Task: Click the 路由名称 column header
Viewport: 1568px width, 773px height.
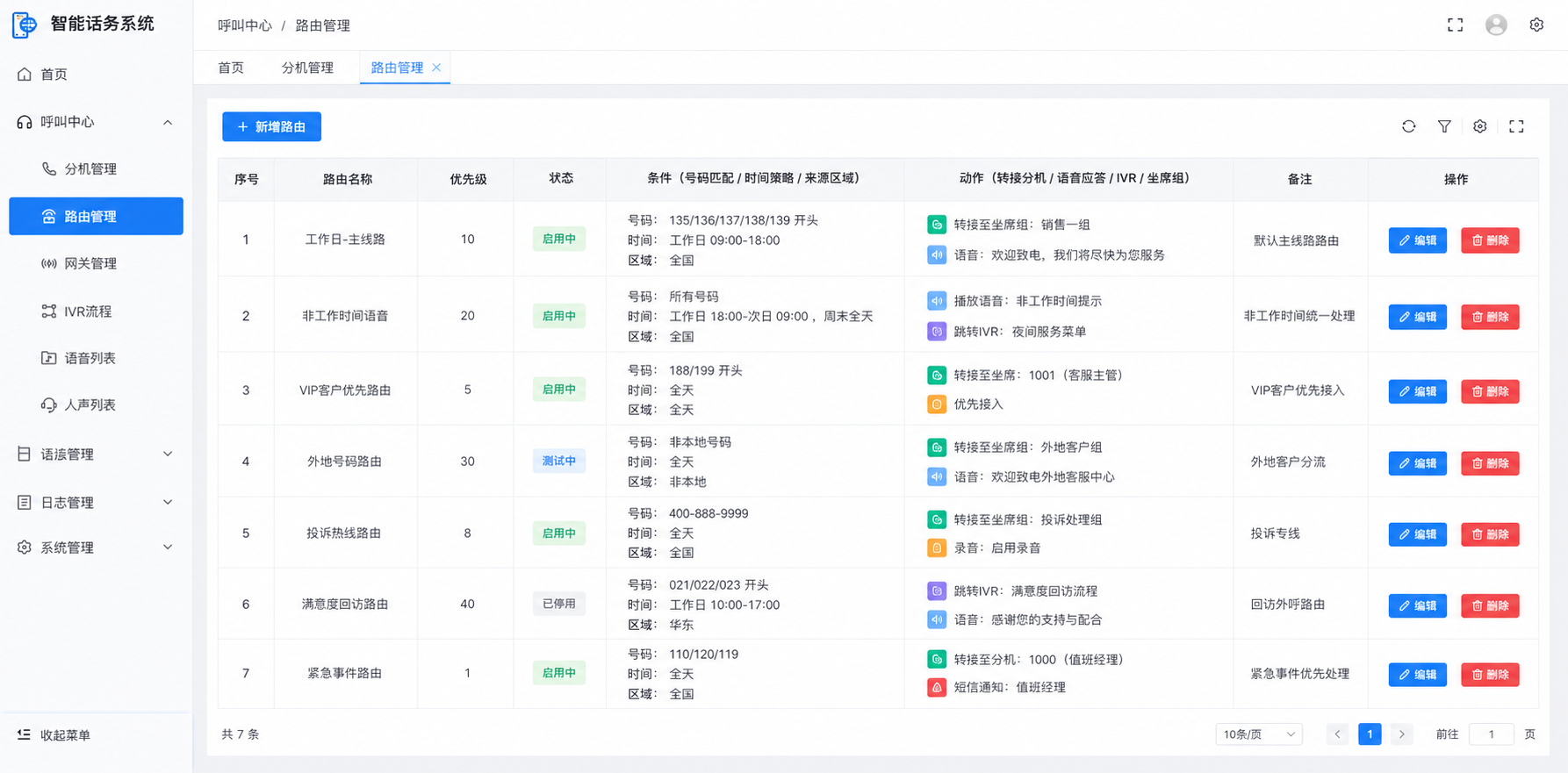Action: pos(348,179)
